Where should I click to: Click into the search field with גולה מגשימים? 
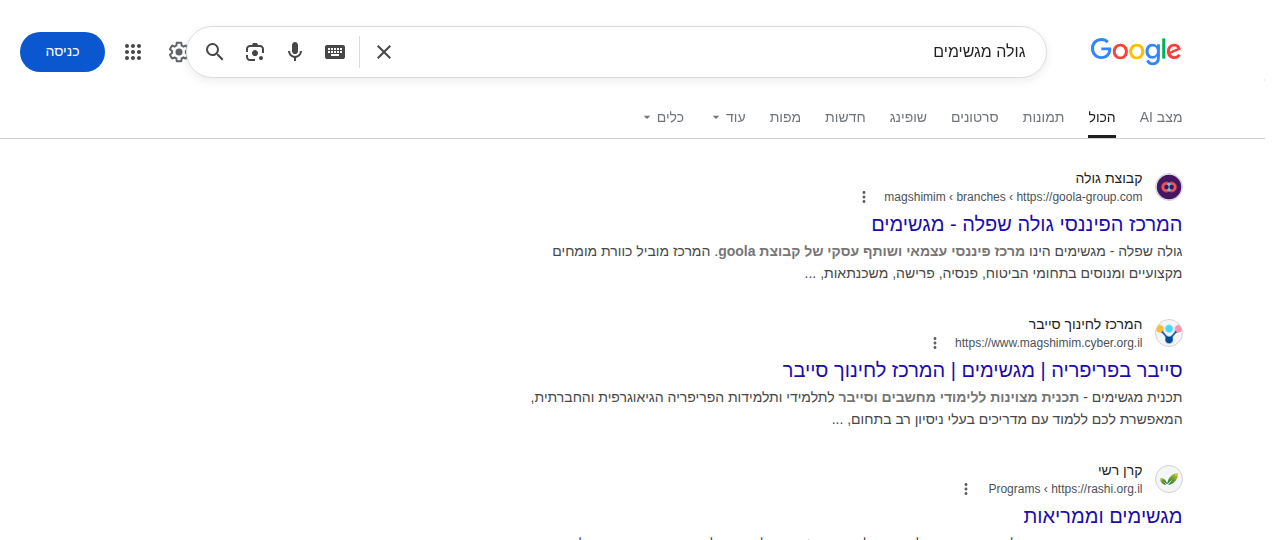pos(710,52)
